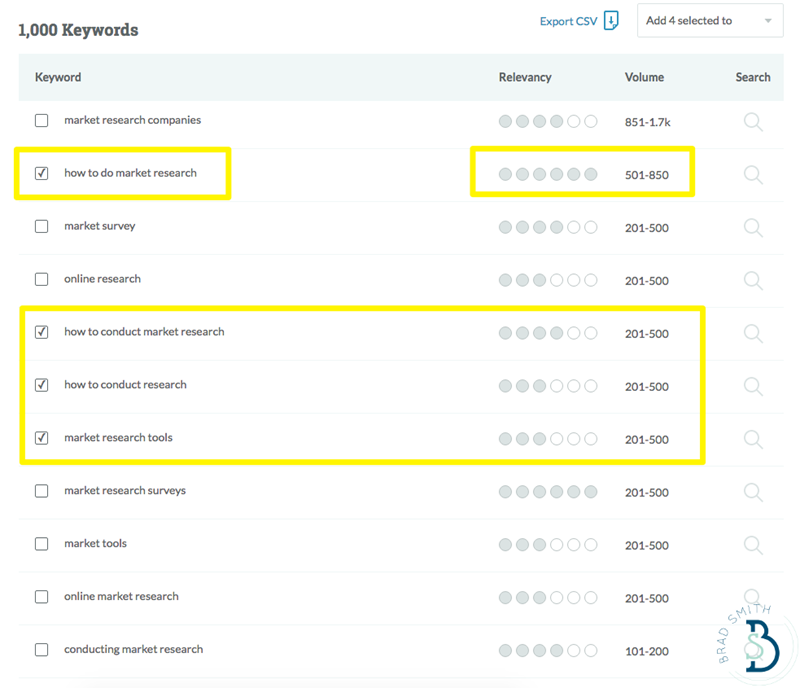Image resolution: width=800 pixels, height=688 pixels.
Task: Click the Export CSV download icon
Action: (611, 21)
